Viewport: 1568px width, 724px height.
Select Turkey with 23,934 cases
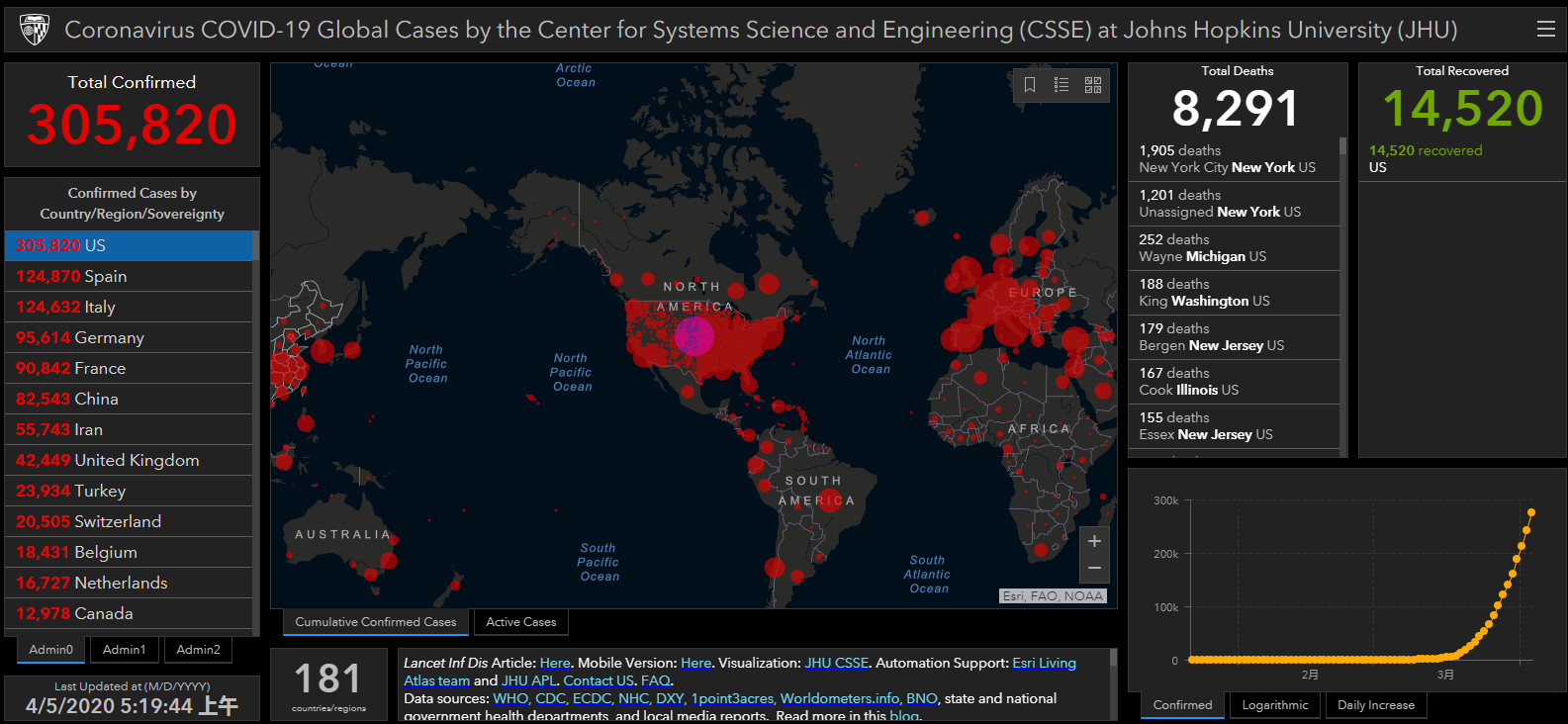pyautogui.click(x=129, y=491)
